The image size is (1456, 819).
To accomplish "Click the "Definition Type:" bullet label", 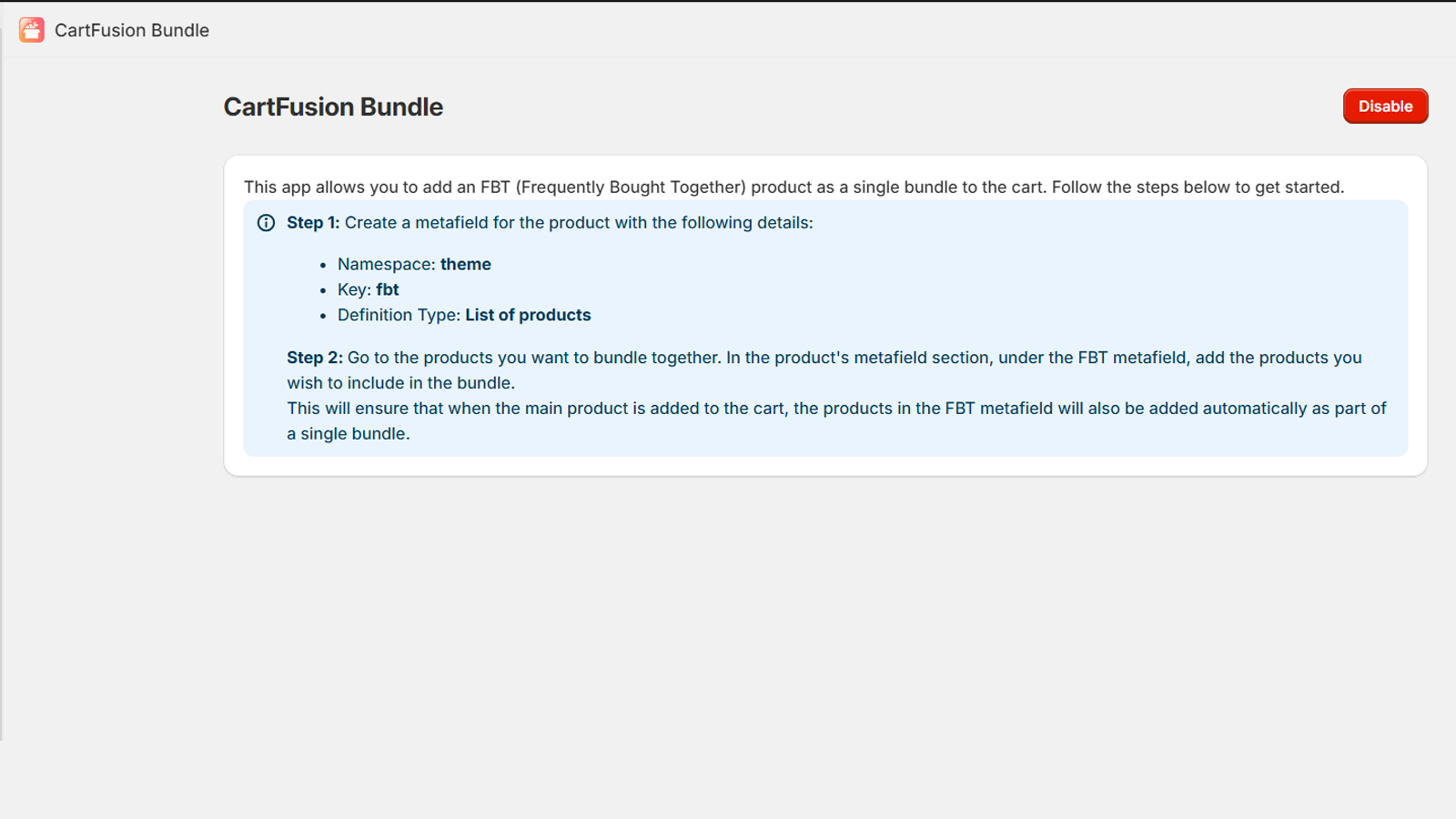I will coord(399,315).
